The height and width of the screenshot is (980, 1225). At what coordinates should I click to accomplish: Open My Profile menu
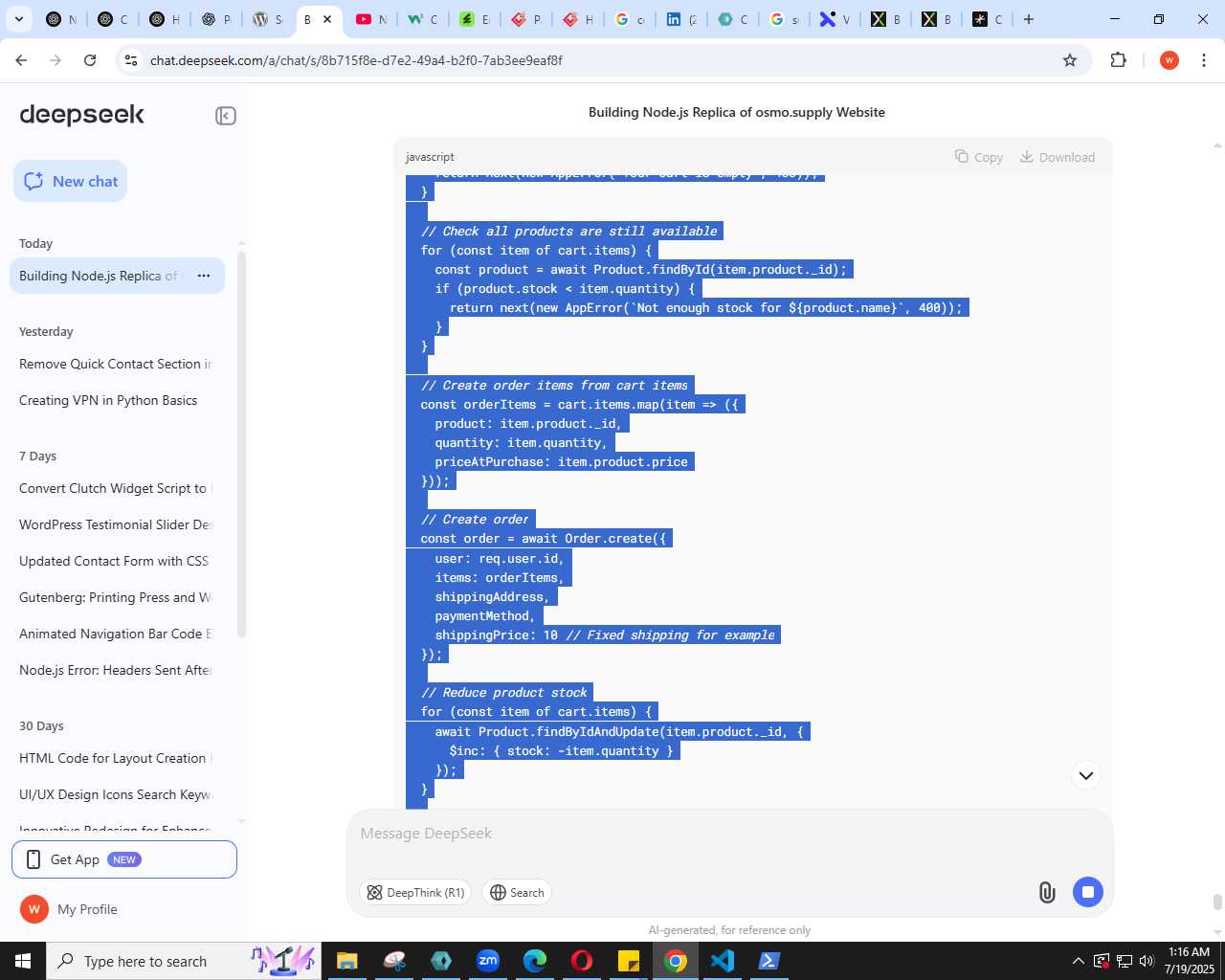(x=69, y=909)
